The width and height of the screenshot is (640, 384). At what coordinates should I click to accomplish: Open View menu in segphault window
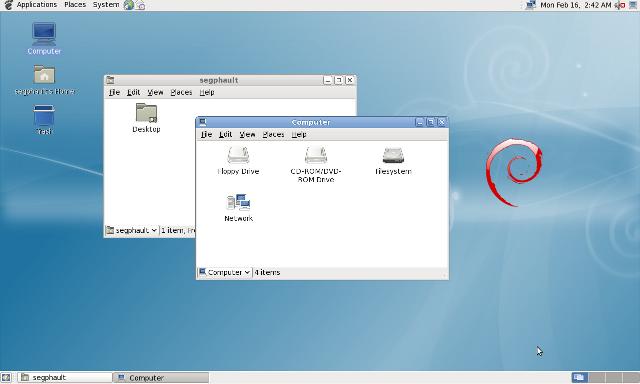click(155, 92)
